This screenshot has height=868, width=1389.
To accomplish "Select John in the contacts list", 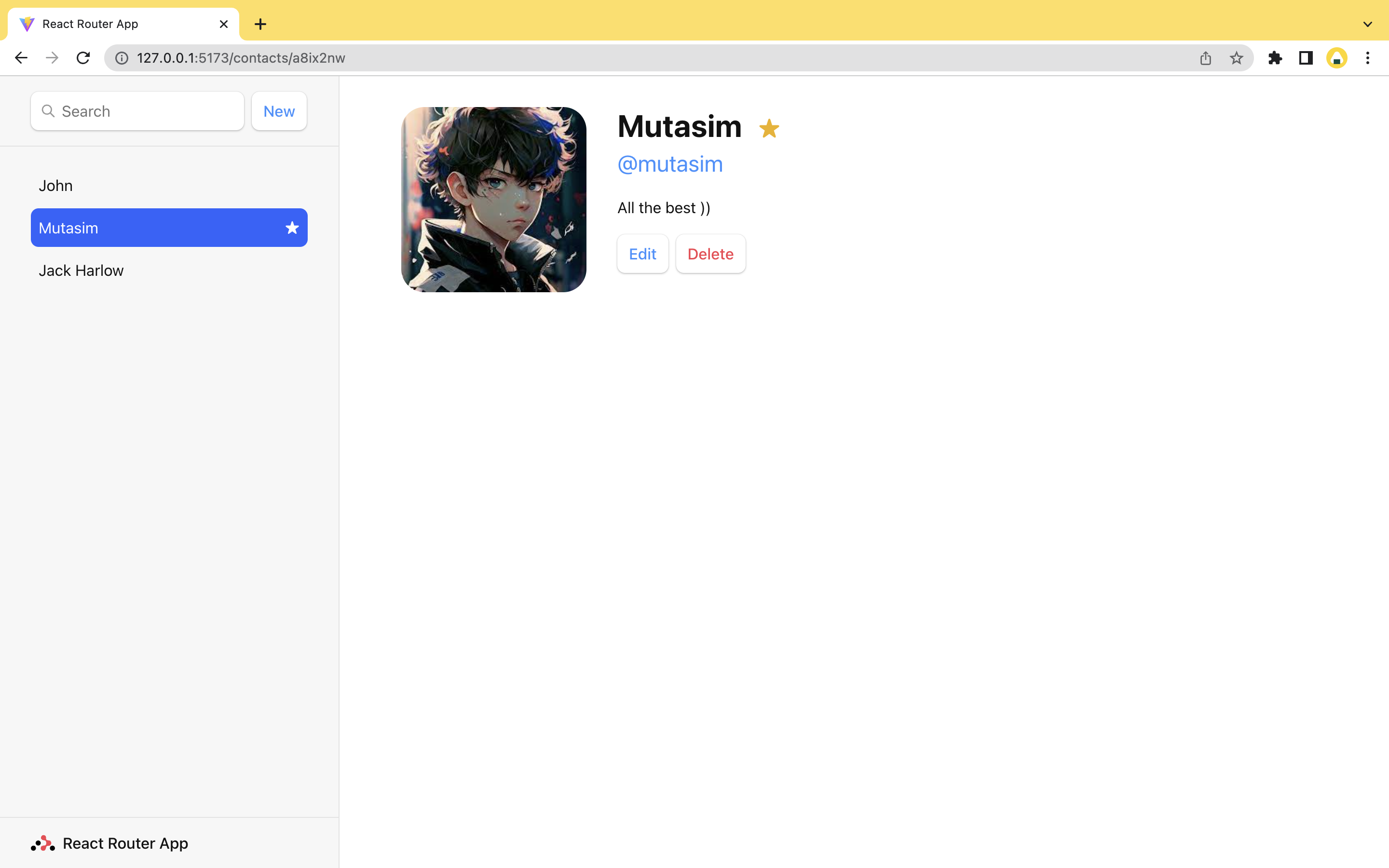I will coord(55,186).
